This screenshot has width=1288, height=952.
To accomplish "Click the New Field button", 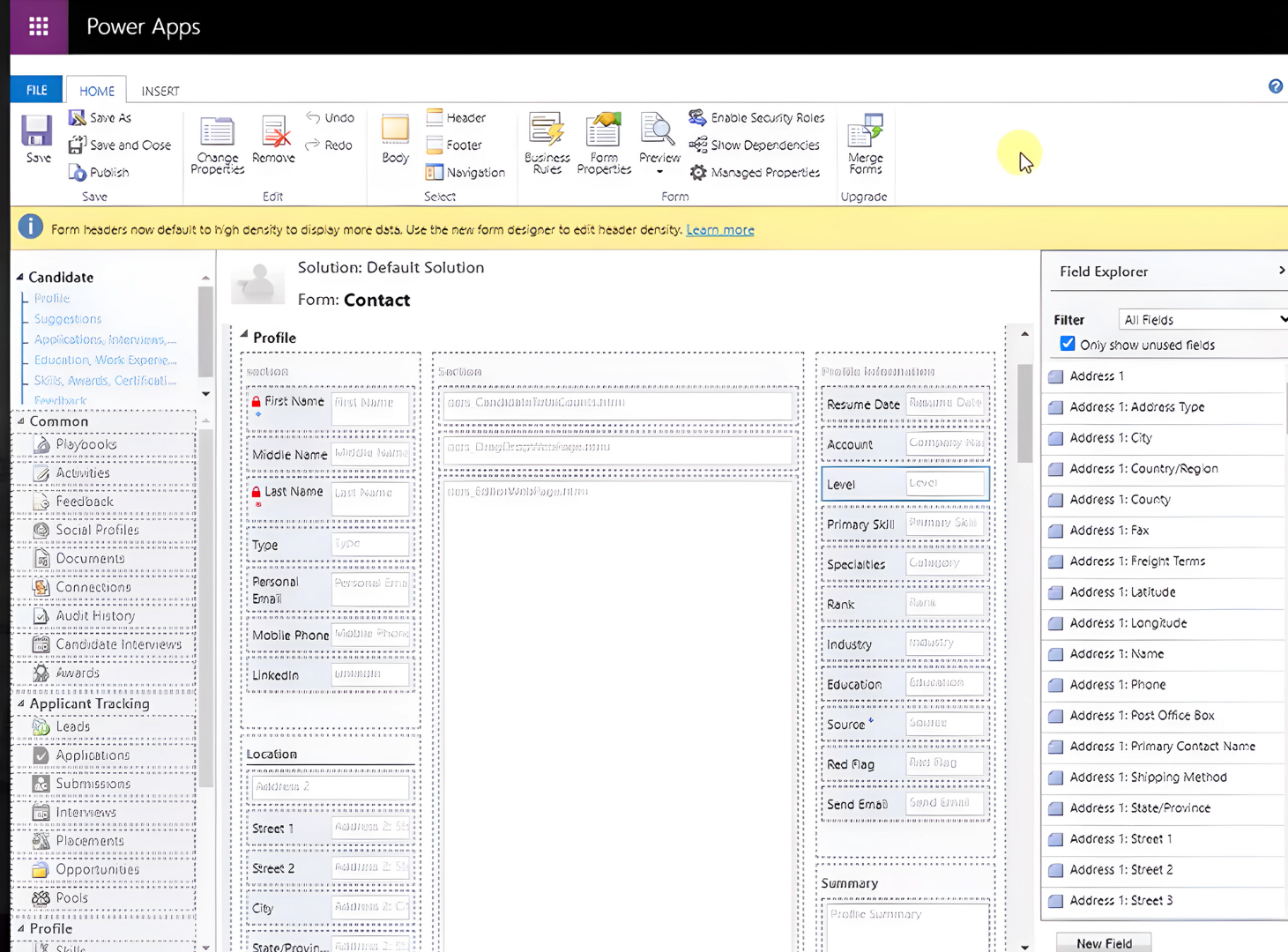I will [x=1104, y=942].
